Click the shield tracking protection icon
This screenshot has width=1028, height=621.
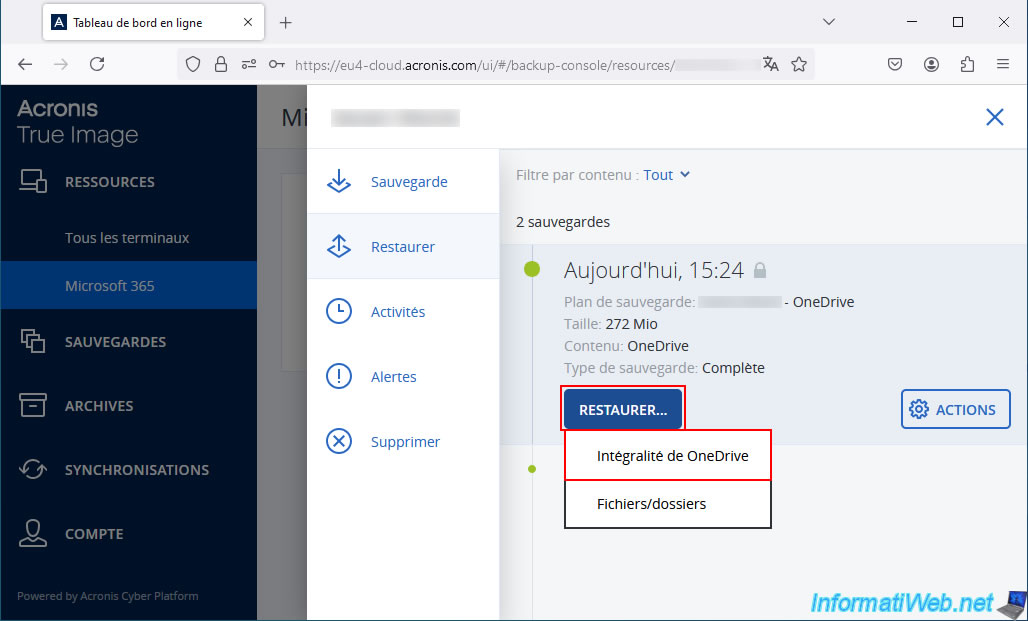[193, 64]
